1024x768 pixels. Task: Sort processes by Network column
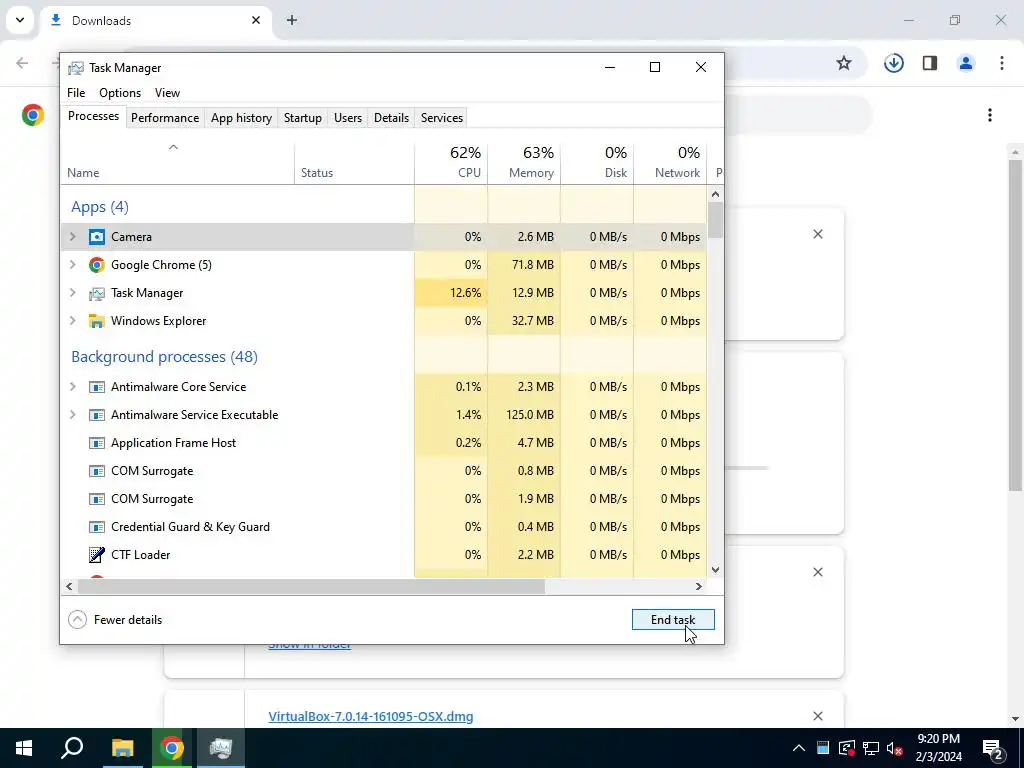(x=670, y=162)
